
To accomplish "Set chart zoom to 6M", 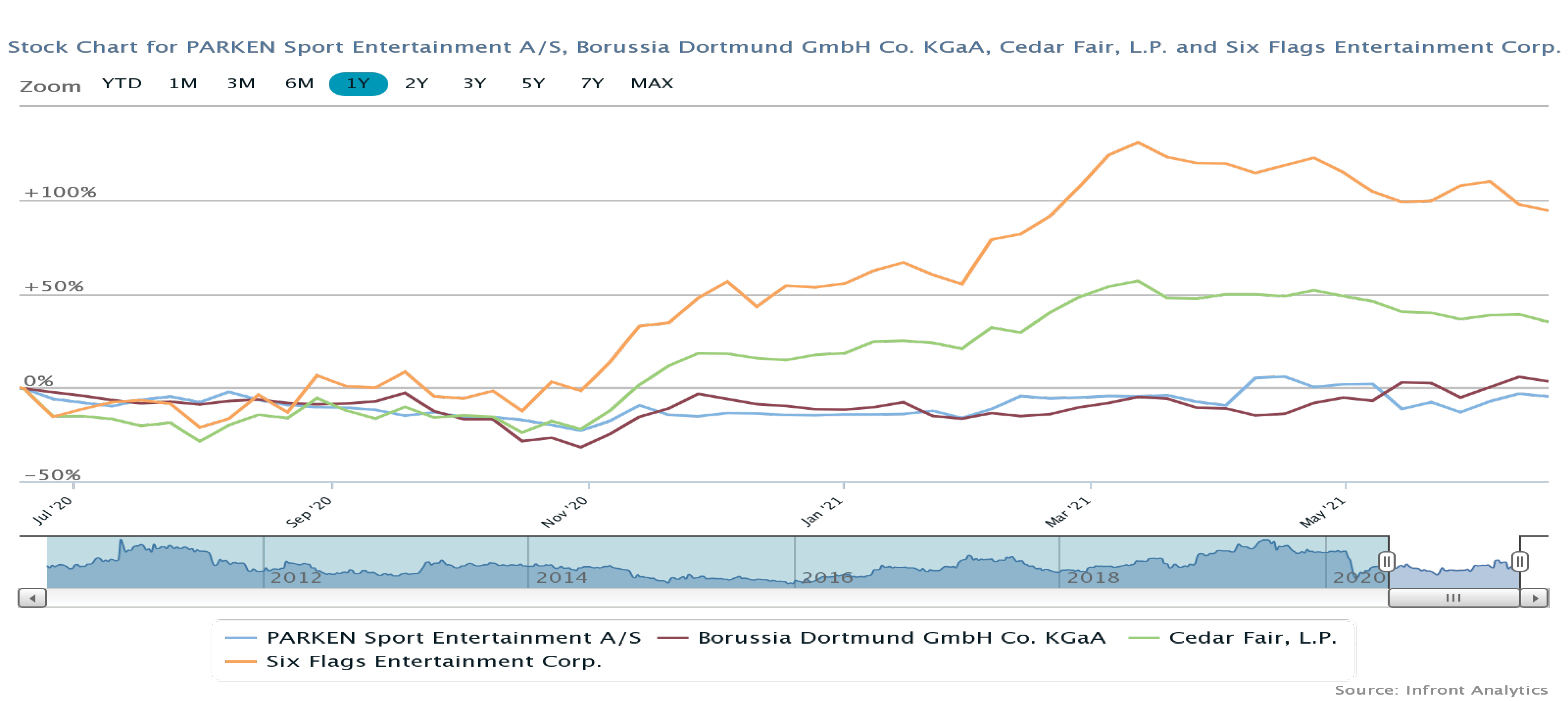I will 299,84.
